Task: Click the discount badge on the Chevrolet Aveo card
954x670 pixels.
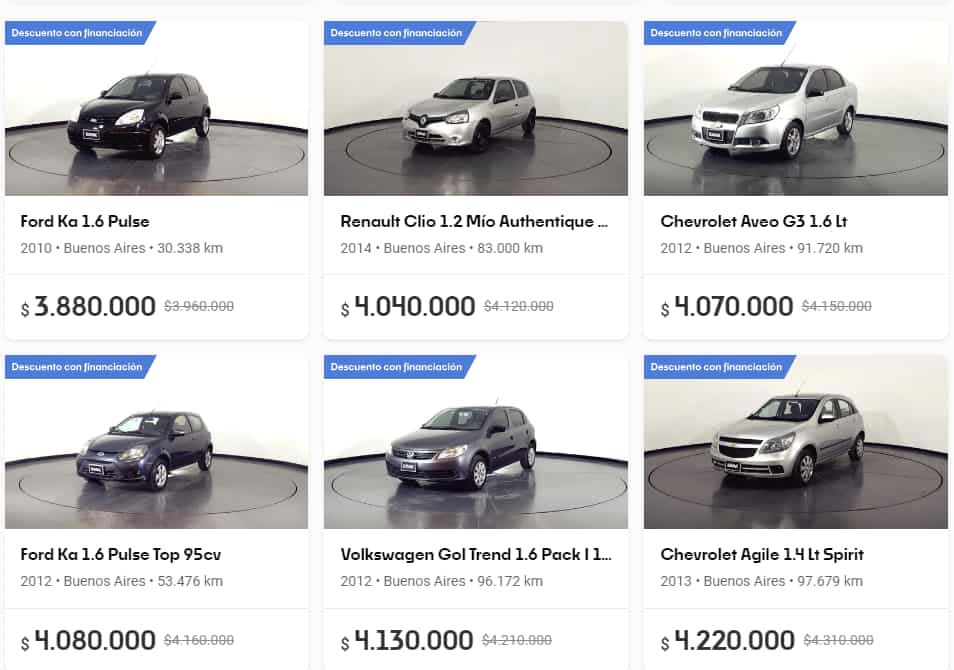Action: [712, 32]
